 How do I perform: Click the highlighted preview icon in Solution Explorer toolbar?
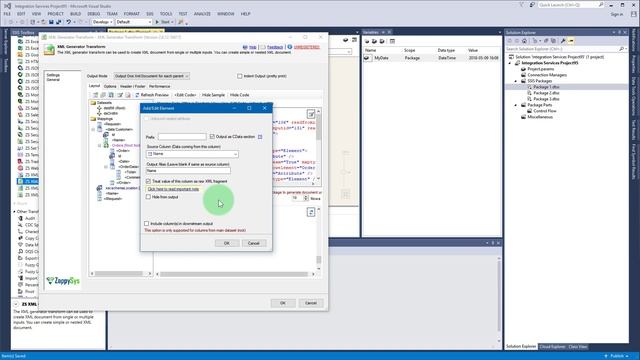click(571, 41)
